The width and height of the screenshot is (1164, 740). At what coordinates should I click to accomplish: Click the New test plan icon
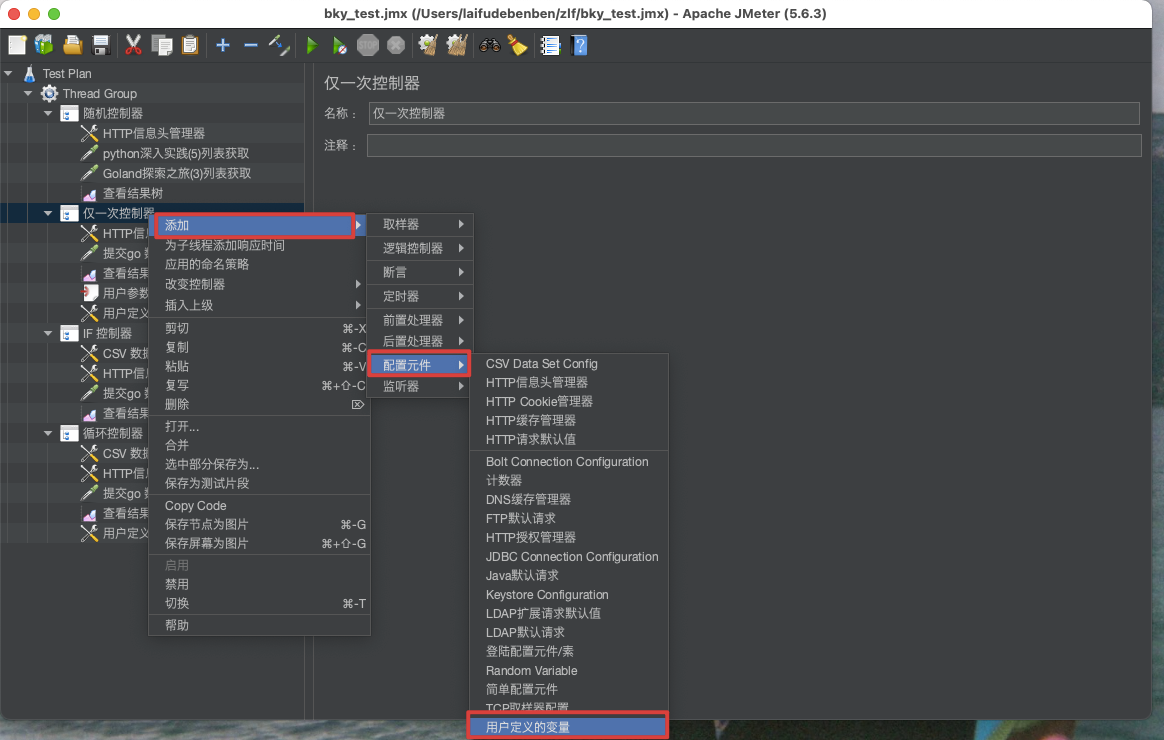click(x=17, y=45)
